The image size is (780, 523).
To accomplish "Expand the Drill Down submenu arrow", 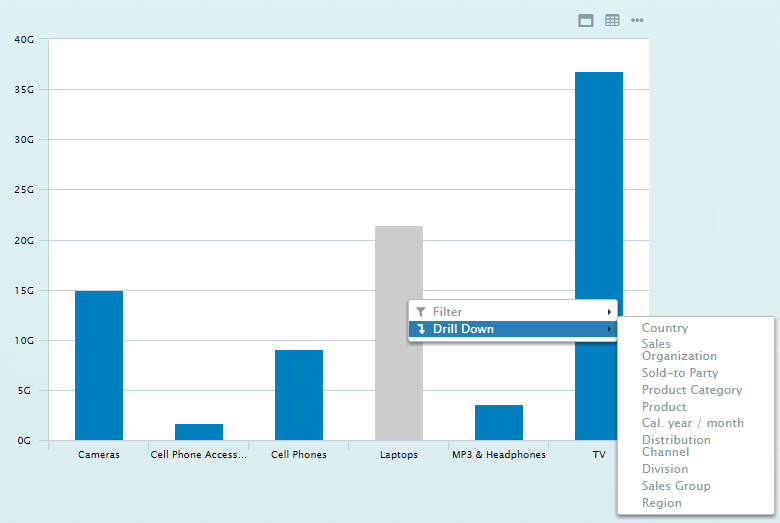I will coord(609,329).
